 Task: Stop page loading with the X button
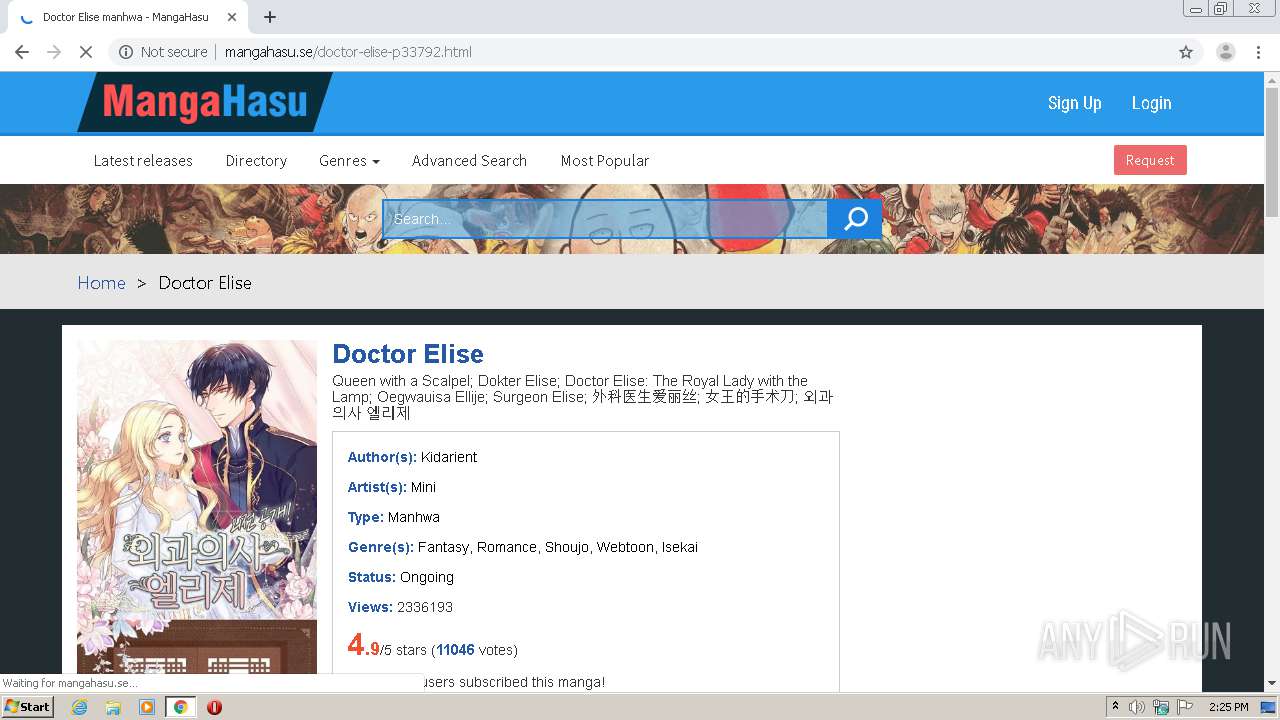coord(86,52)
